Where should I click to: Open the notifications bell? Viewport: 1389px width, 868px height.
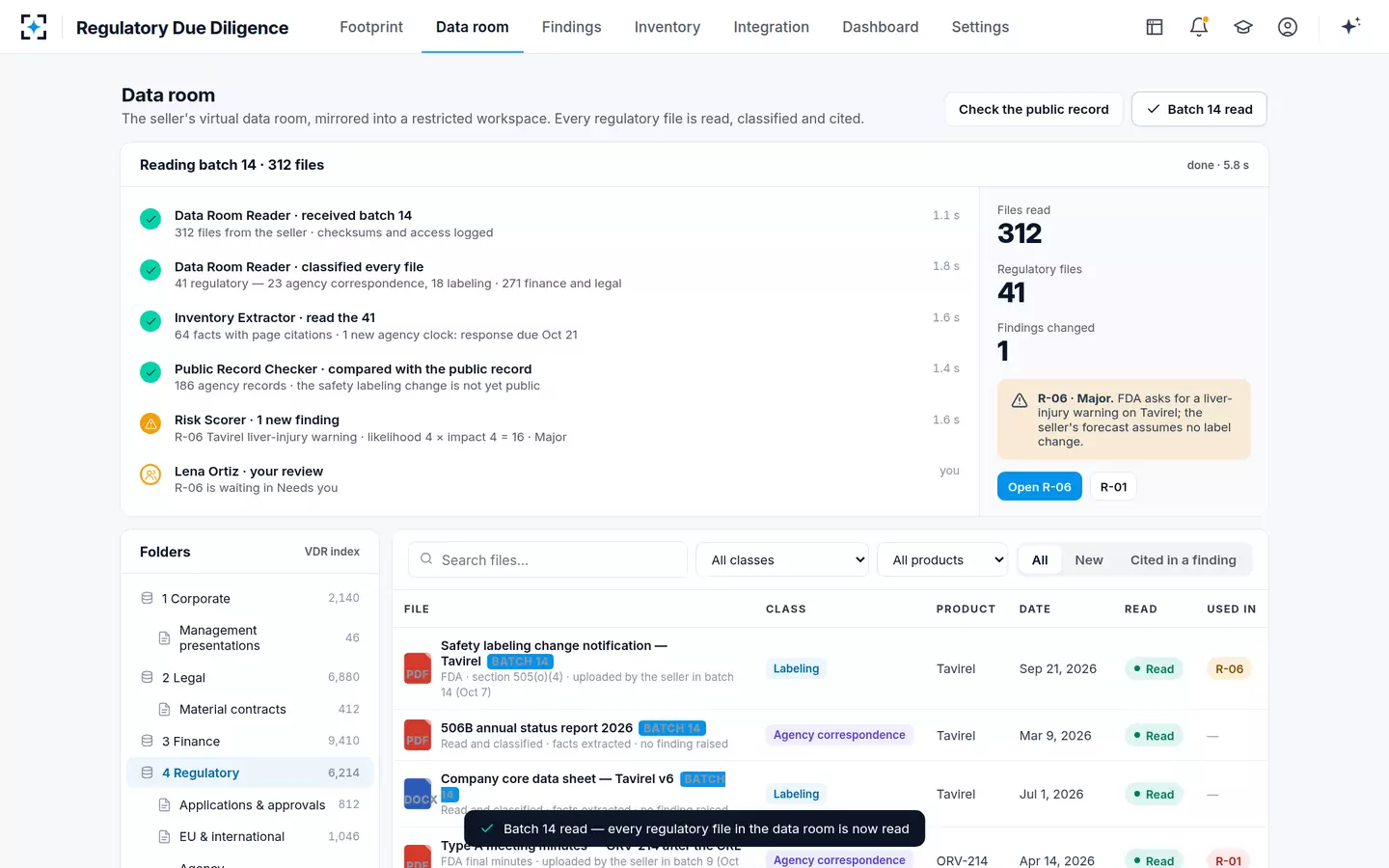[x=1199, y=27]
